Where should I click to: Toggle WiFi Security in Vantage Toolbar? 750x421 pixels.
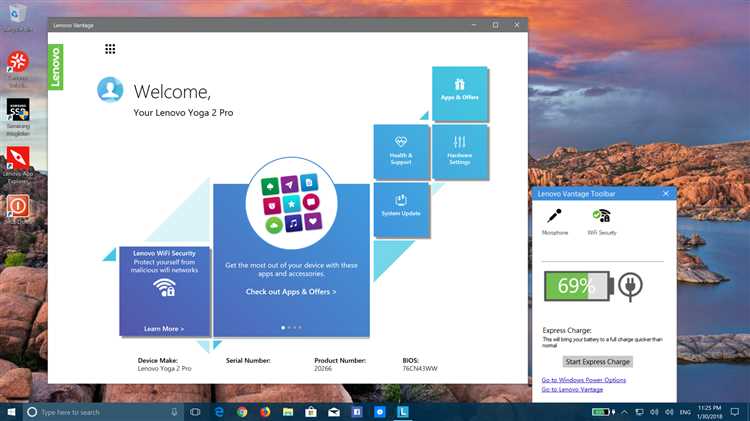point(602,222)
